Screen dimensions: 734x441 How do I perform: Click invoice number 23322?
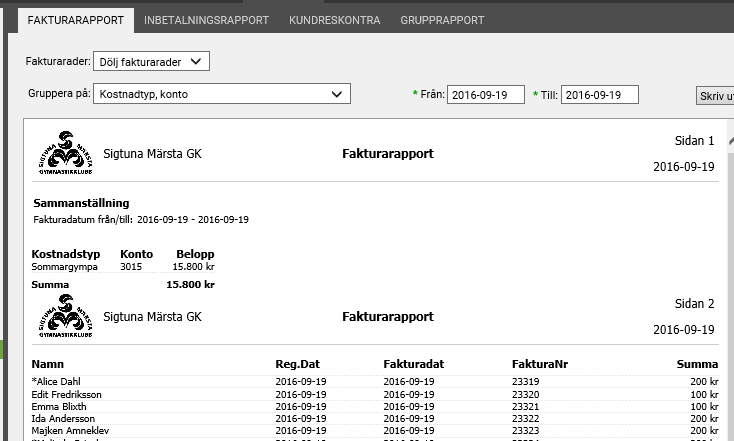click(x=525, y=418)
